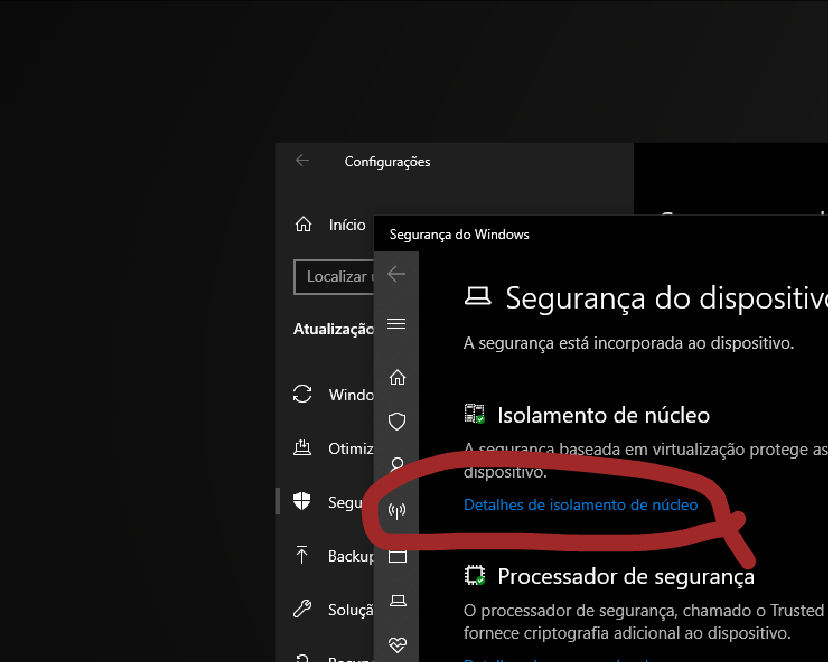The image size is (828, 662).
Task: Click the Processador de segurança heading
Action: coord(626,576)
